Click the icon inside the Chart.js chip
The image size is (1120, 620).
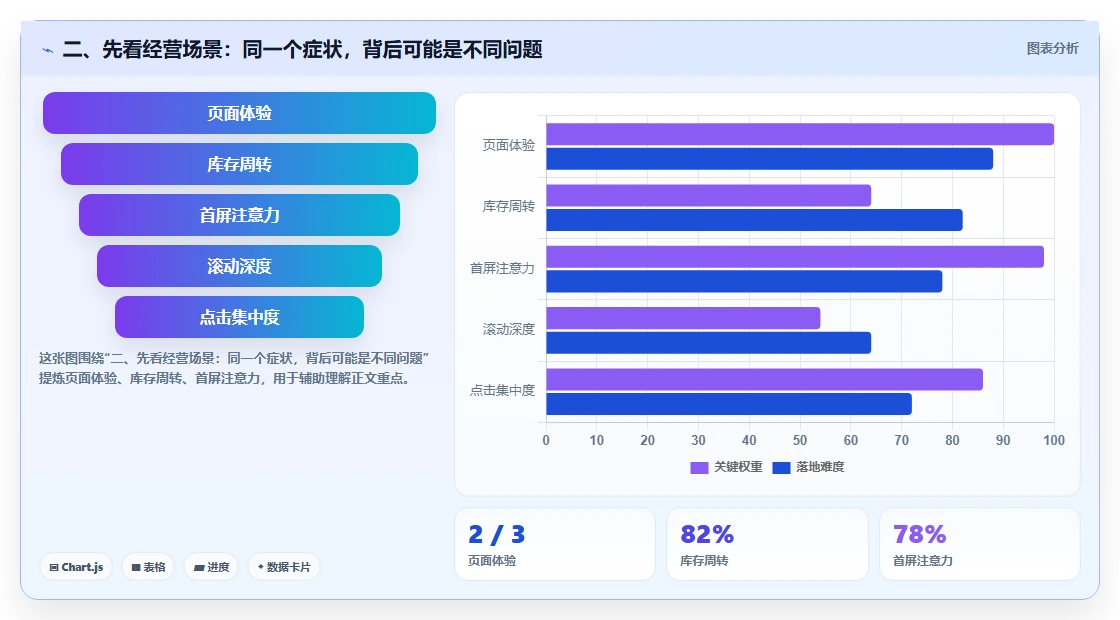[x=54, y=568]
